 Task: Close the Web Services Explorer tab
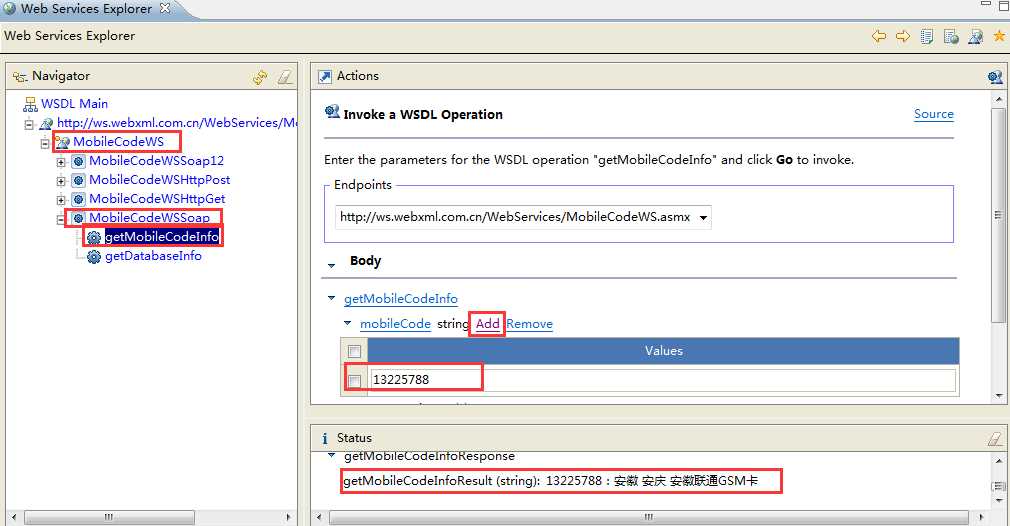(165, 8)
